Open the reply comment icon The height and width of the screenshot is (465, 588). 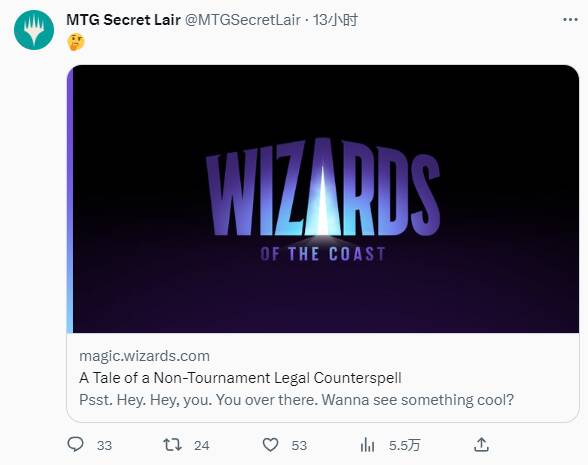(x=75, y=445)
